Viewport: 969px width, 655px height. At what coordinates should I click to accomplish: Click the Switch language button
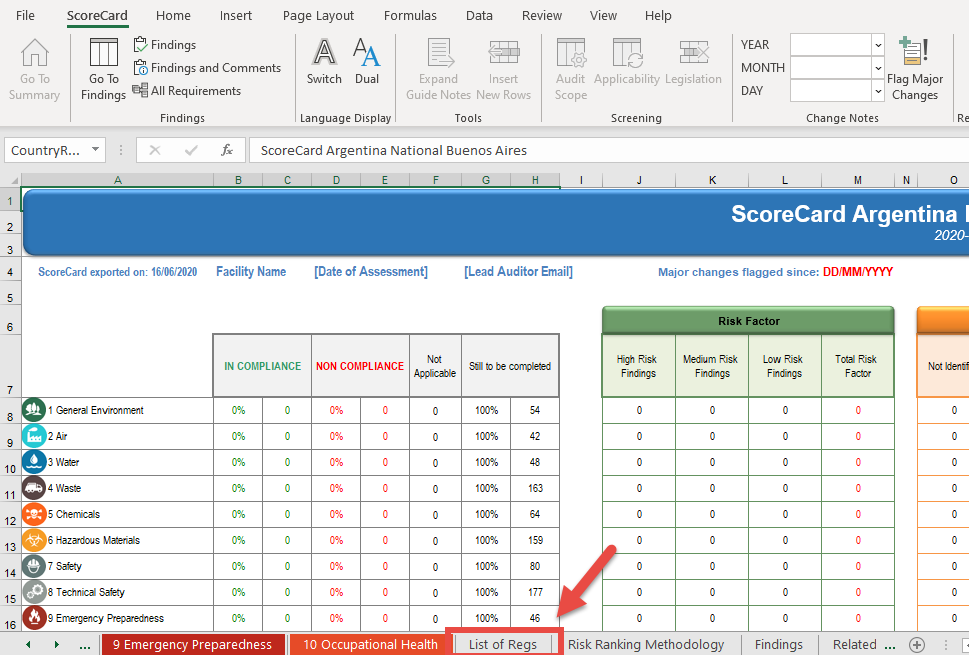pos(324,61)
